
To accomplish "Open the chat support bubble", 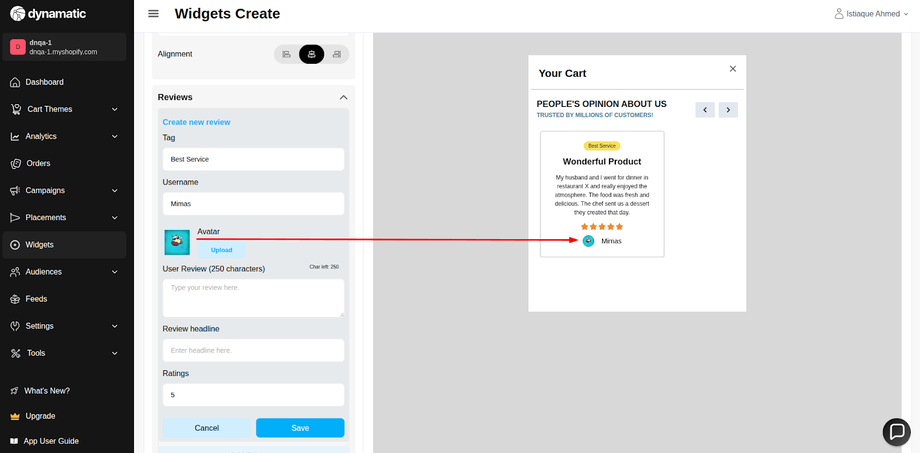I will (896, 431).
